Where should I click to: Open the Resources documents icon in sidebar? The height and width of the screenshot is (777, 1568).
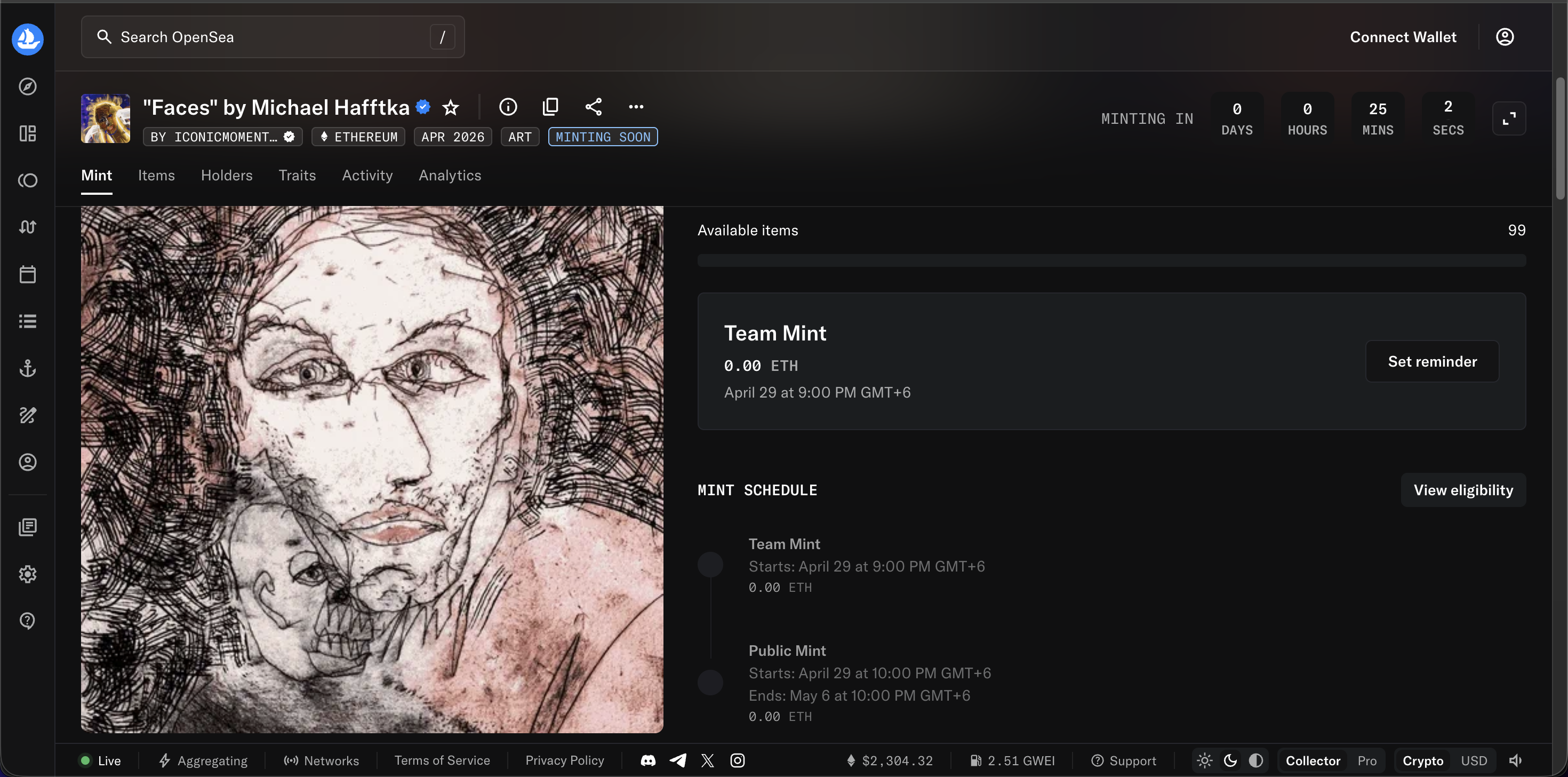click(x=27, y=527)
